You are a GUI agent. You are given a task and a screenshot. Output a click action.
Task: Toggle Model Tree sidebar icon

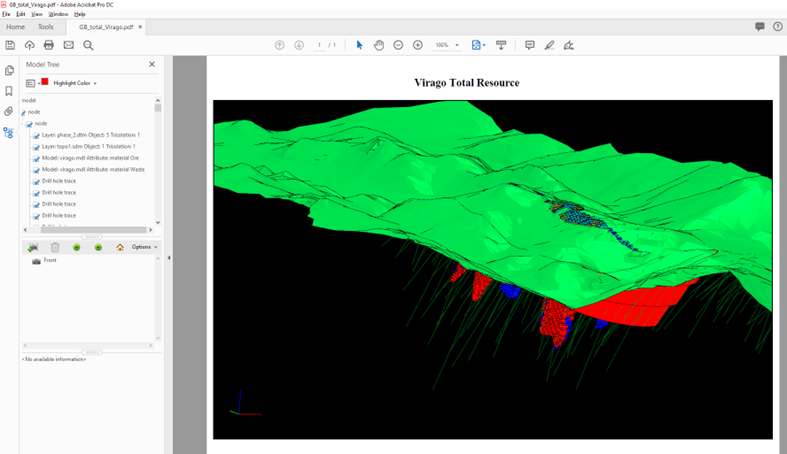(x=9, y=132)
